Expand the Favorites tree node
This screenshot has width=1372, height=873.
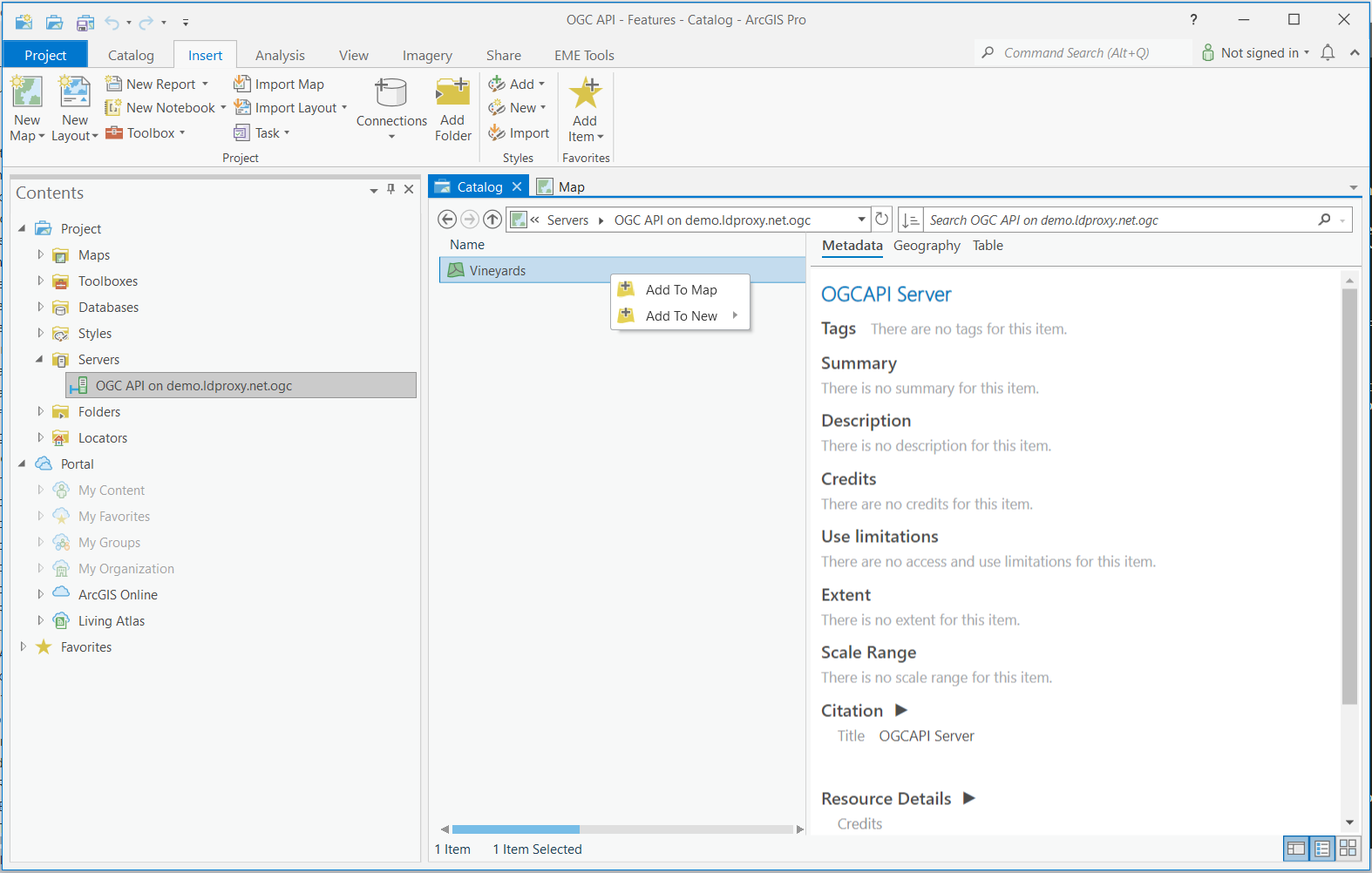(x=23, y=646)
